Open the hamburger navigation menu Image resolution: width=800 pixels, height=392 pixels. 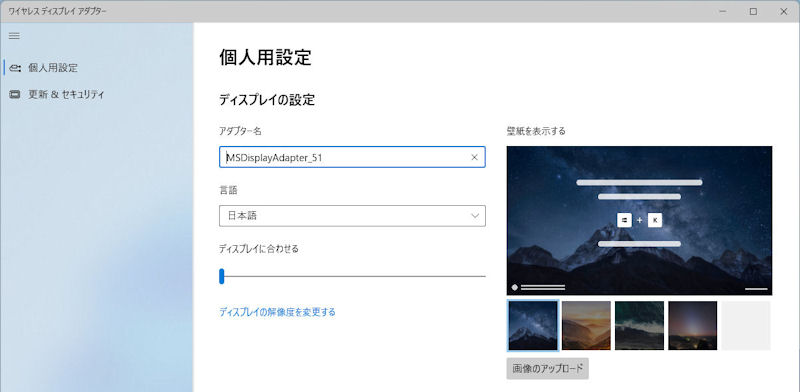pos(14,36)
